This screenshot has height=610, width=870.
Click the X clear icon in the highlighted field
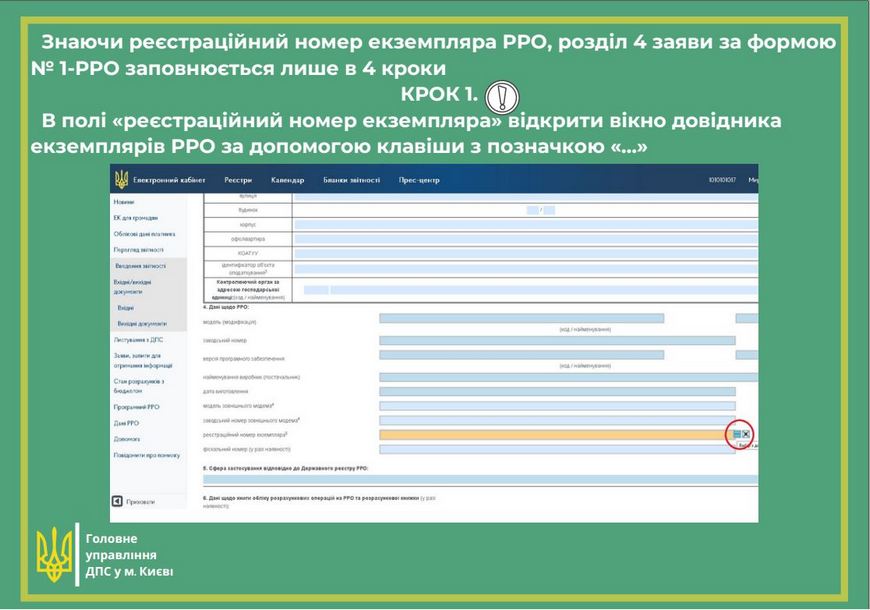tap(747, 434)
